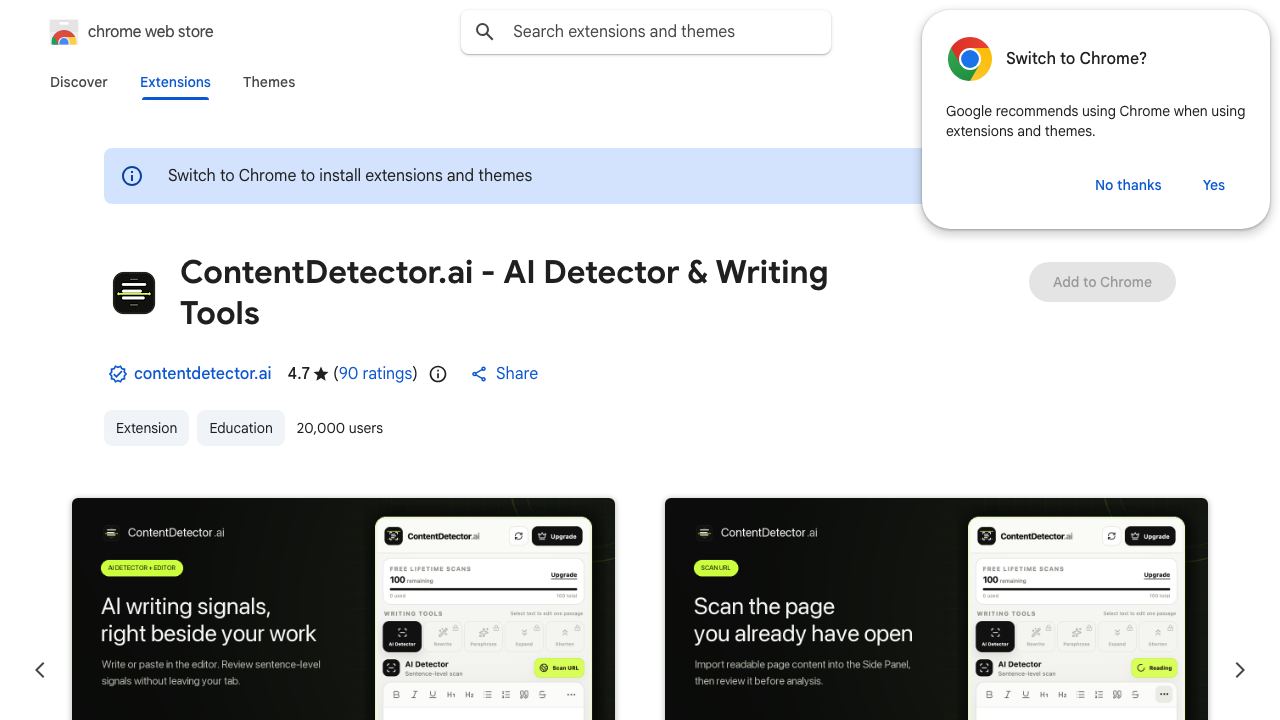This screenshot has height=720, width=1280.
Task: Open the contentdetector.ai publisher link
Action: coord(202,374)
